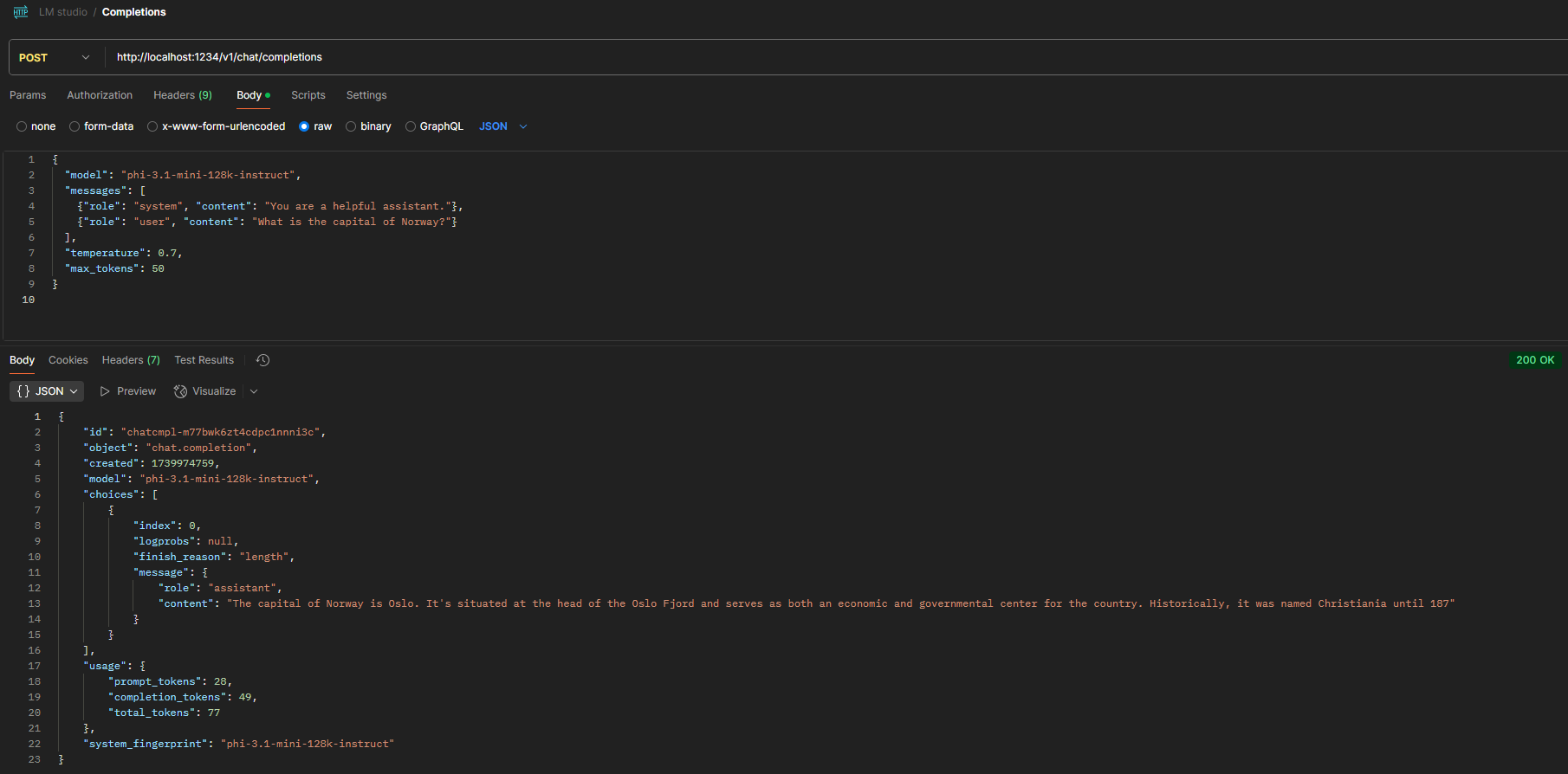Select the GraphQL body type

434,126
